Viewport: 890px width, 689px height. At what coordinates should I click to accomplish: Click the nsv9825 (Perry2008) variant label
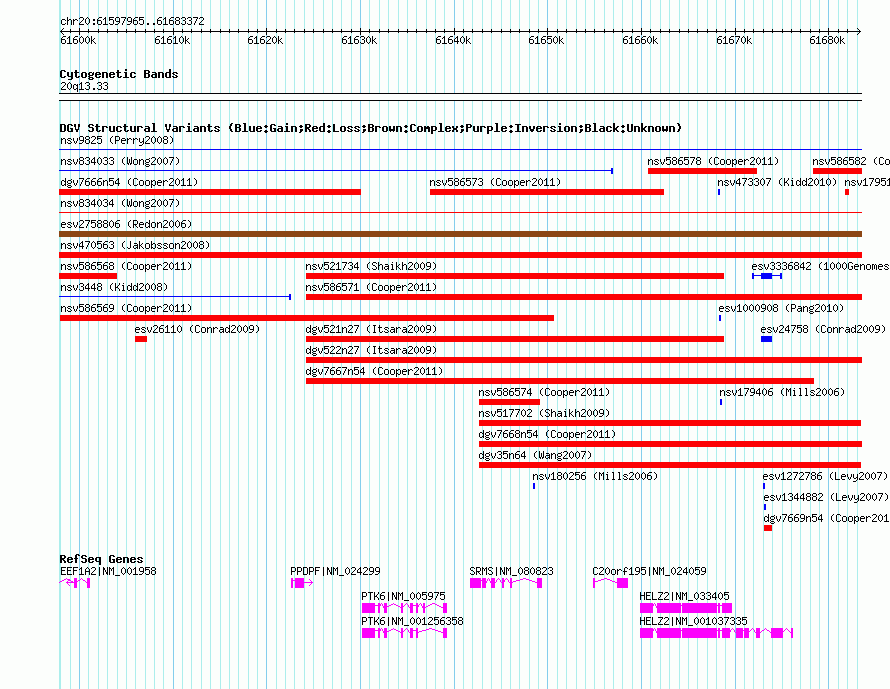pyautogui.click(x=117, y=140)
